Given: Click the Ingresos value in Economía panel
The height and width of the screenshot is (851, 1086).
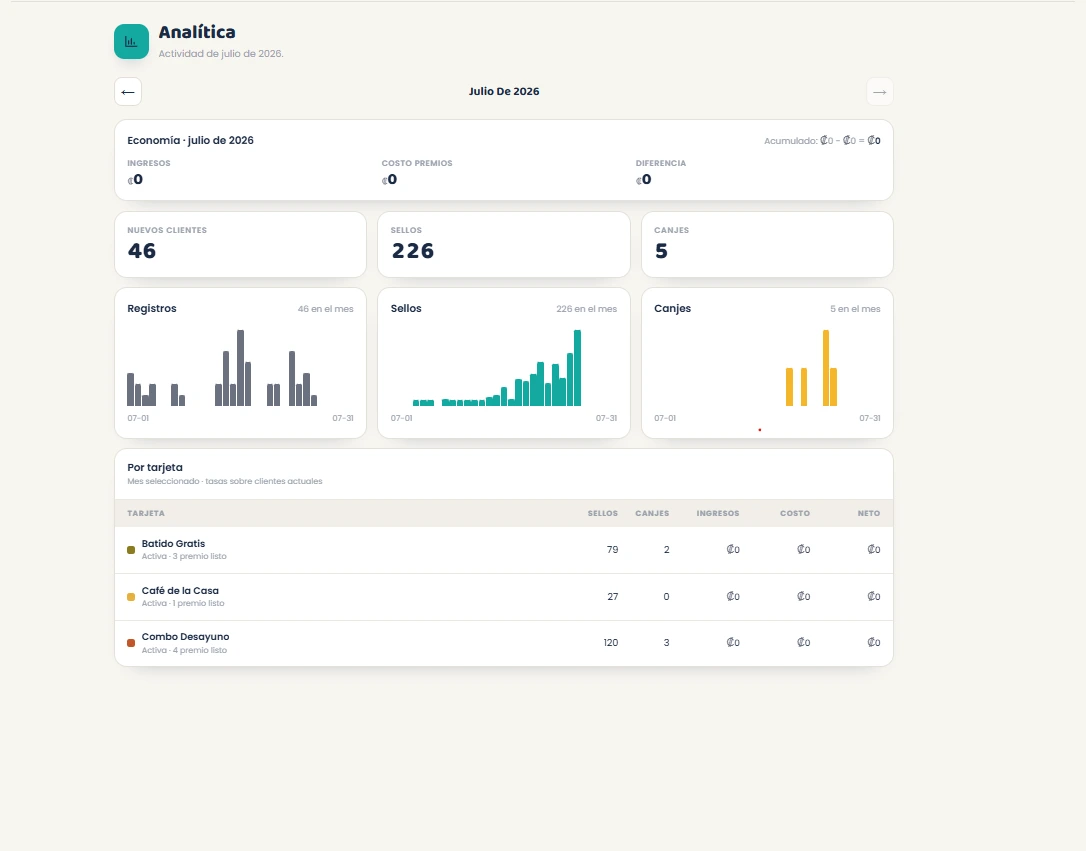Looking at the screenshot, I should coord(135,179).
